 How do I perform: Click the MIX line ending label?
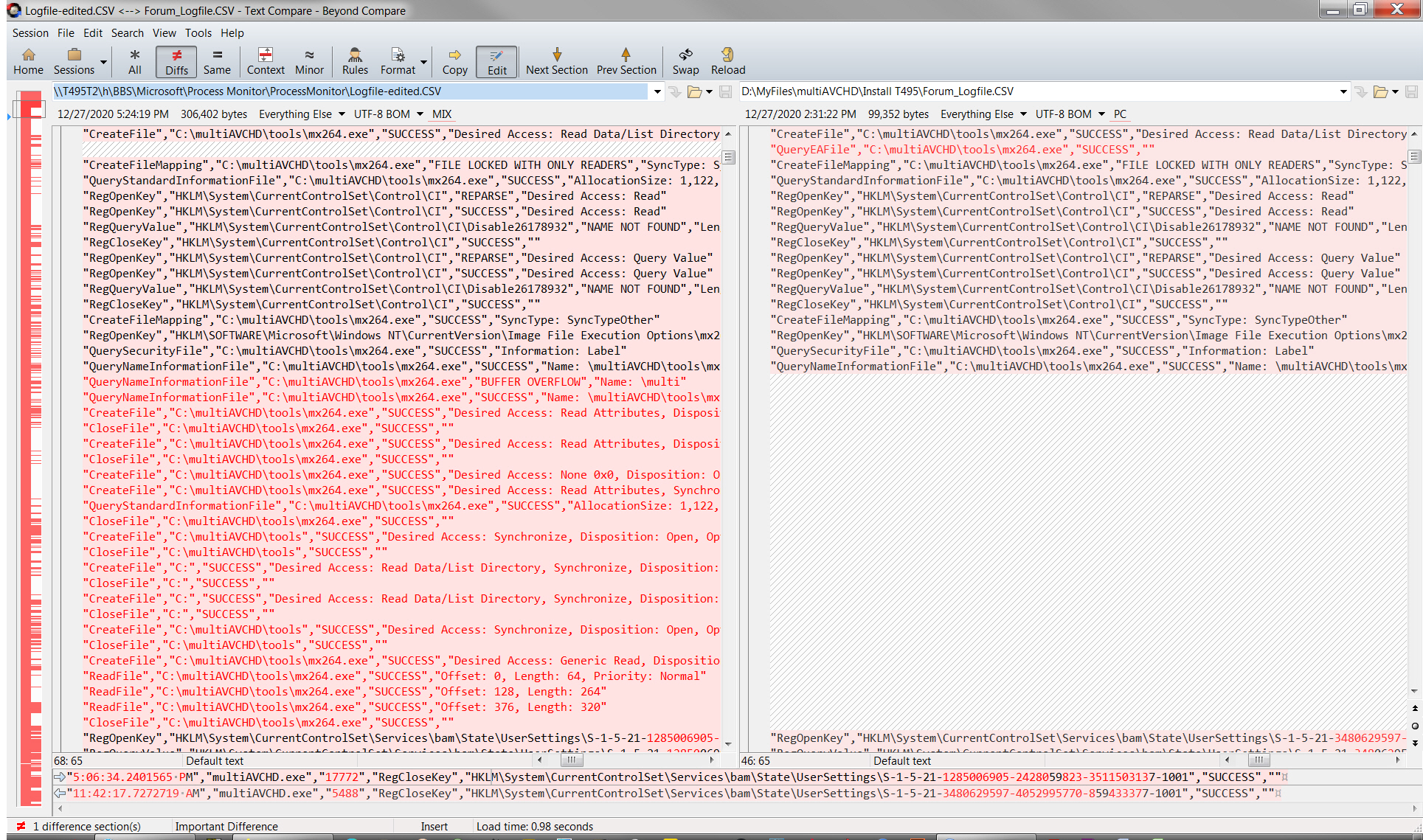[442, 114]
